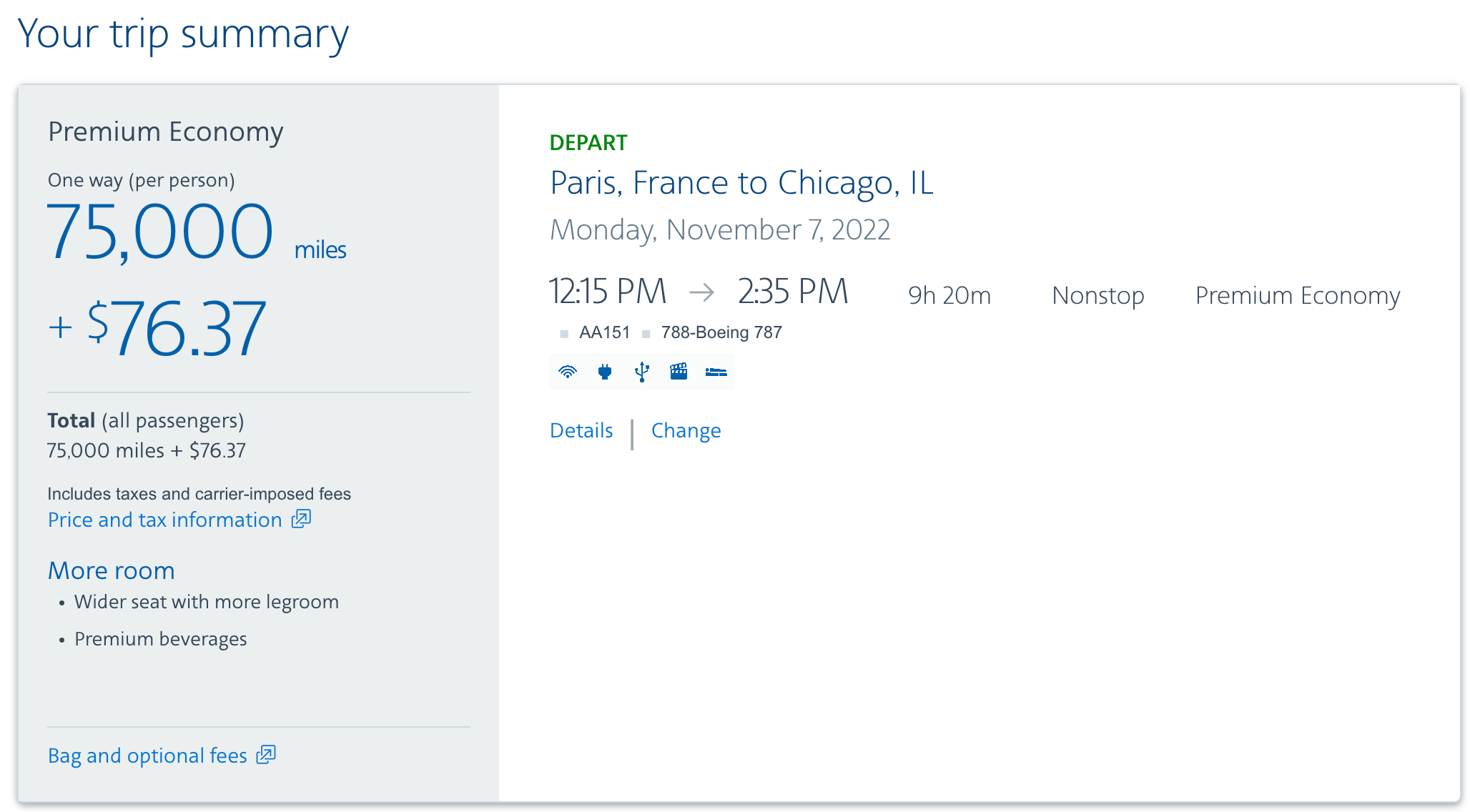Click the arrow between departure and arrival times
Screen dimensions: 1470x812
coord(701,292)
